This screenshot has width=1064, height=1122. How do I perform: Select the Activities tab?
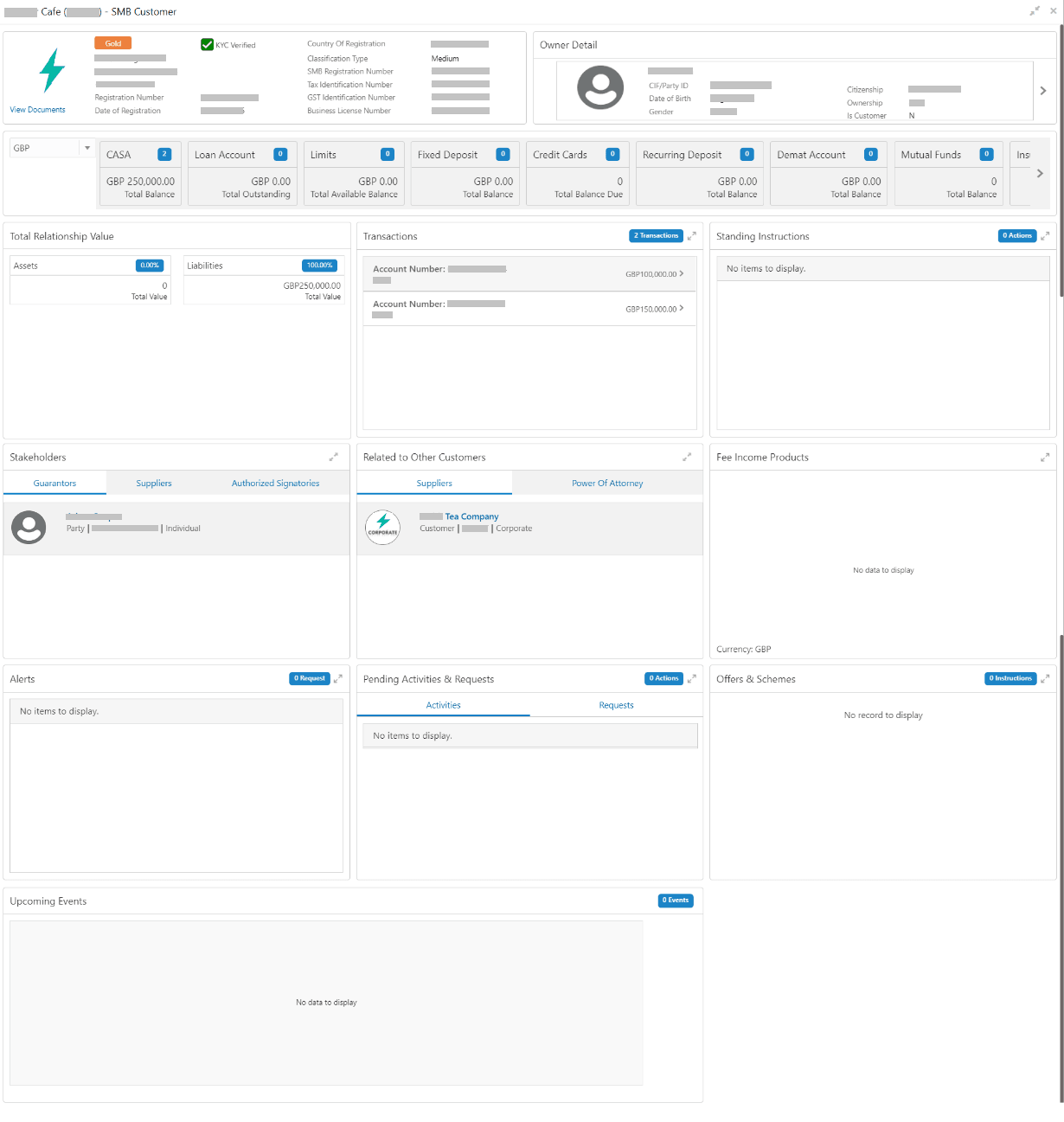[443, 705]
